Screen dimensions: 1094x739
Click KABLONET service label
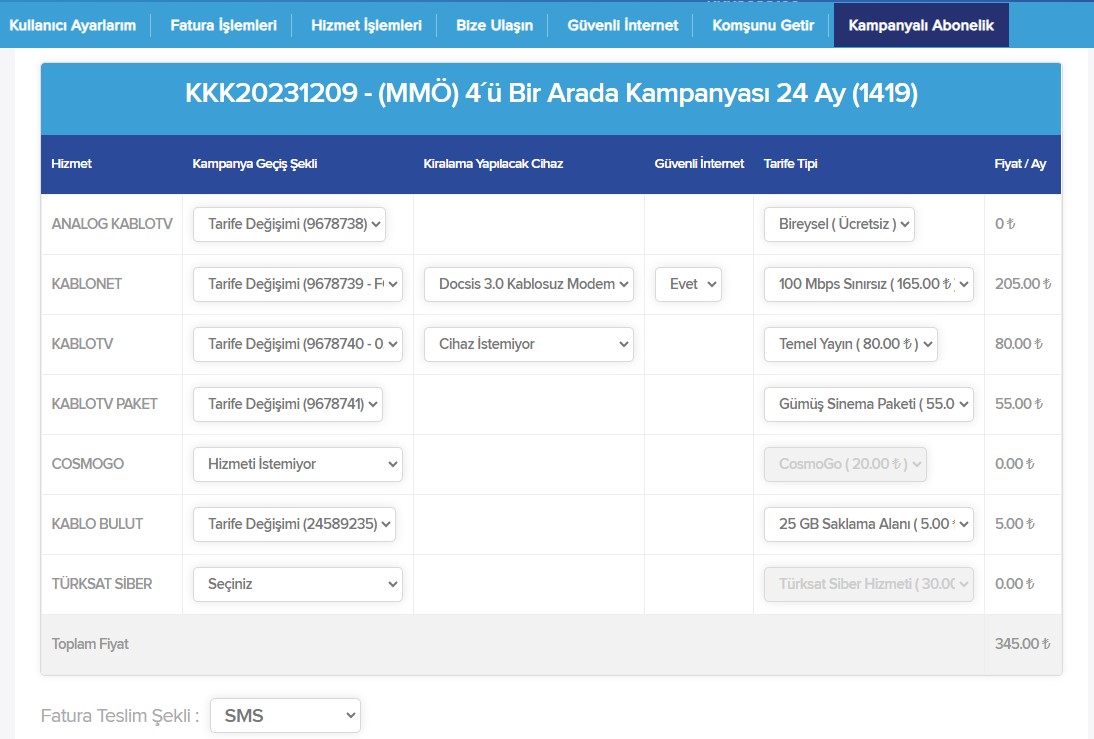(87, 284)
